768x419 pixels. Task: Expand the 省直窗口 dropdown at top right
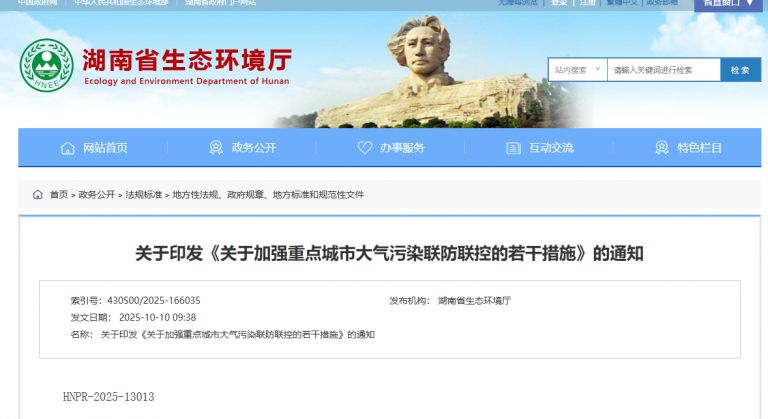click(x=728, y=4)
